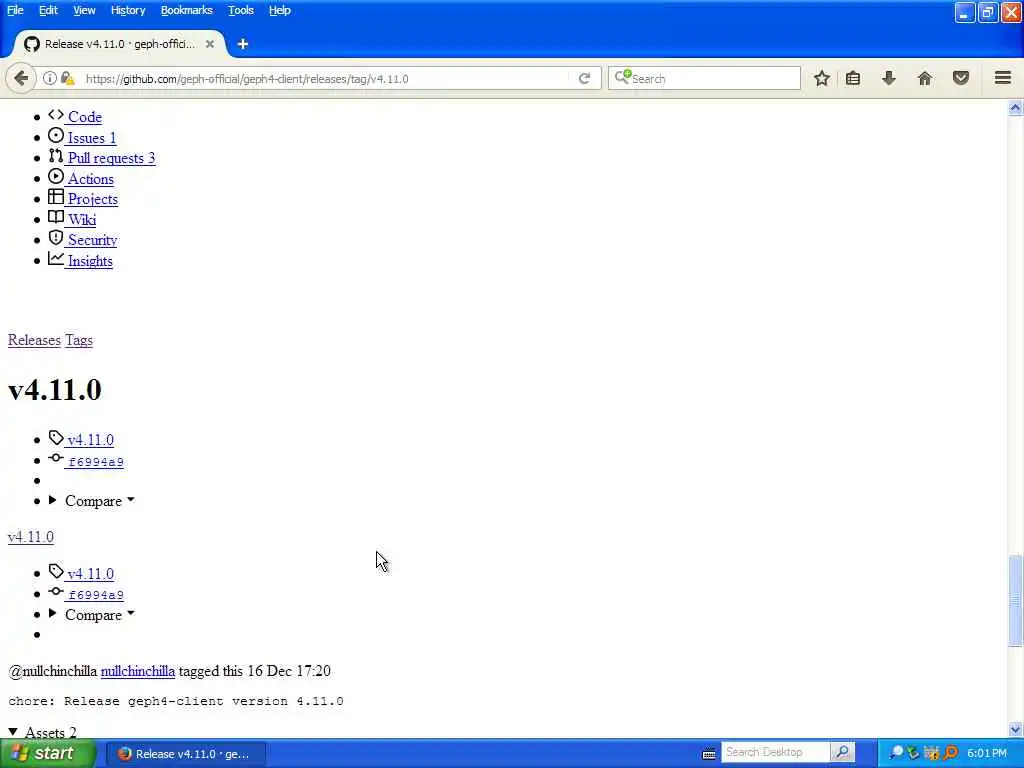The width and height of the screenshot is (1024, 768).
Task: Open the Firefox hamburger menu
Action: pyautogui.click(x=1003, y=78)
